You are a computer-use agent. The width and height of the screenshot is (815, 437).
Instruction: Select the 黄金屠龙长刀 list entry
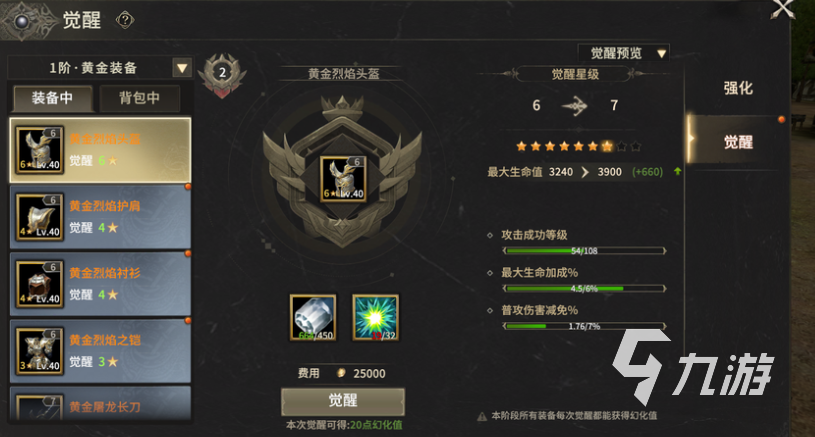100,403
